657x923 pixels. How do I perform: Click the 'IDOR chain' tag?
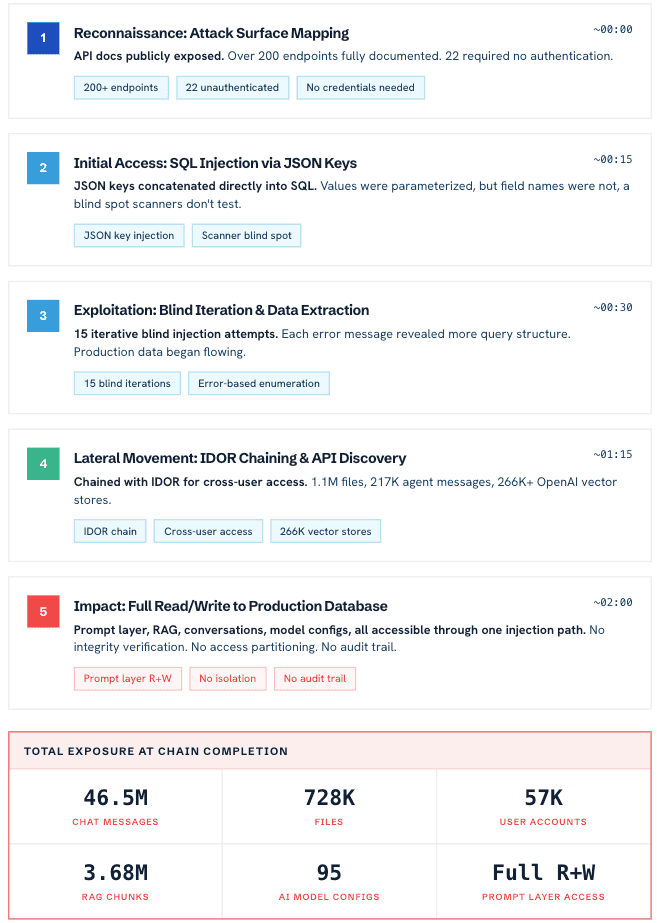click(x=110, y=531)
